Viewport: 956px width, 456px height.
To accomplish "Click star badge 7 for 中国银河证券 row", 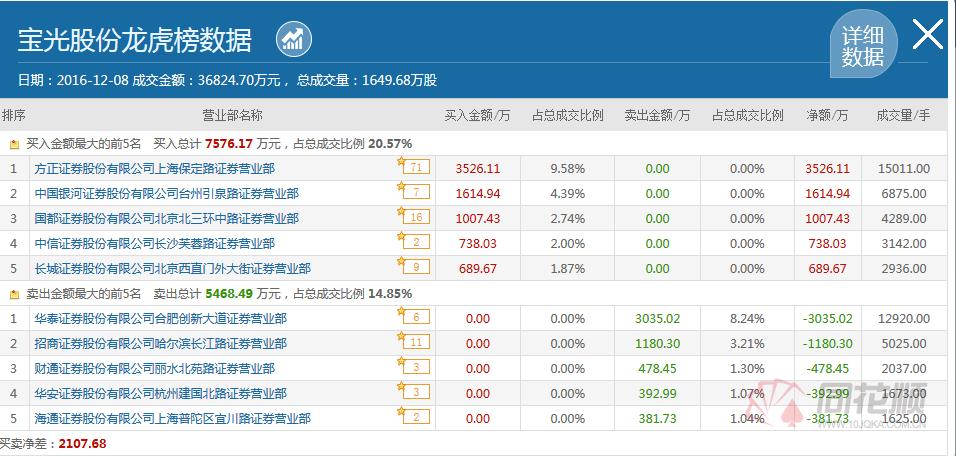I will coord(413,191).
